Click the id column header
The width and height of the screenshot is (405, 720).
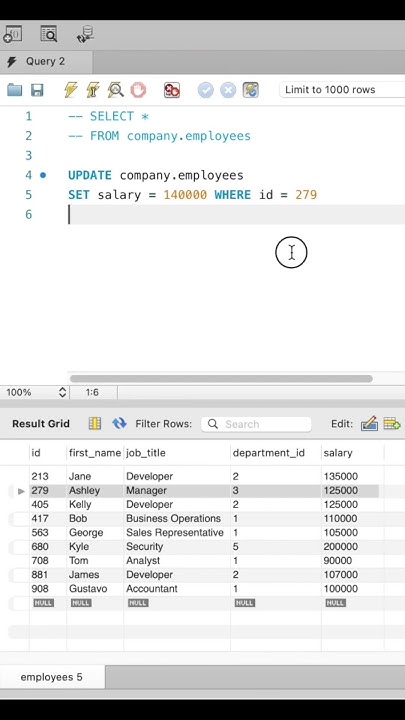tap(48, 453)
